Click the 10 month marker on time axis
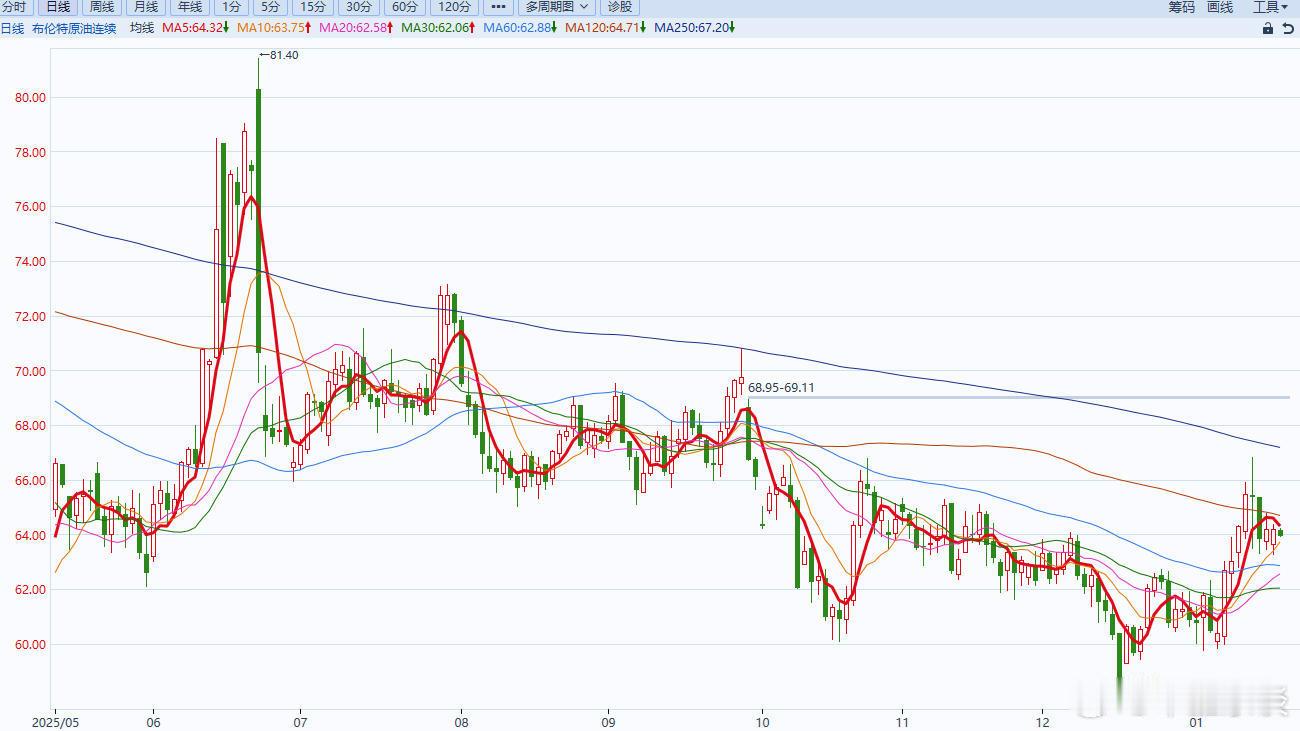Screen dimensions: 1300x731 pyautogui.click(x=763, y=722)
